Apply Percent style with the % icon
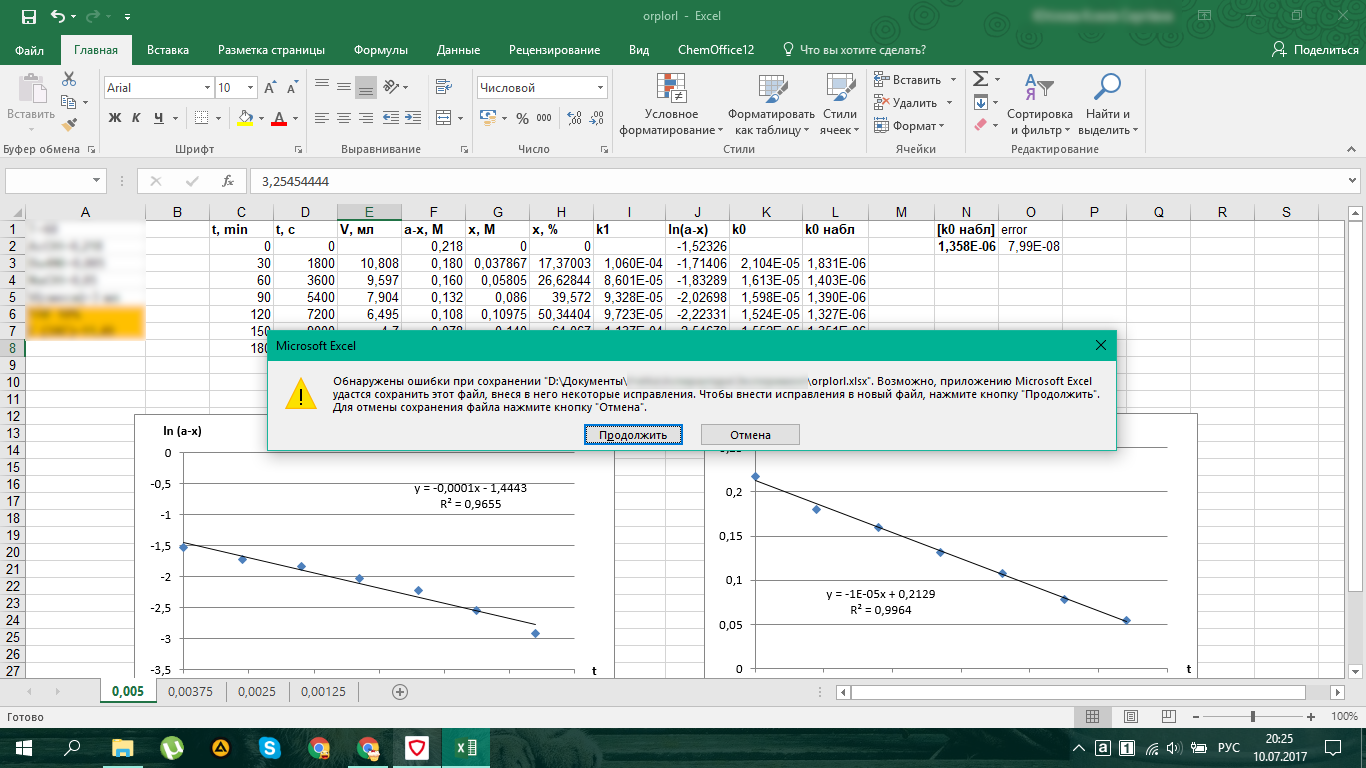 [522, 118]
